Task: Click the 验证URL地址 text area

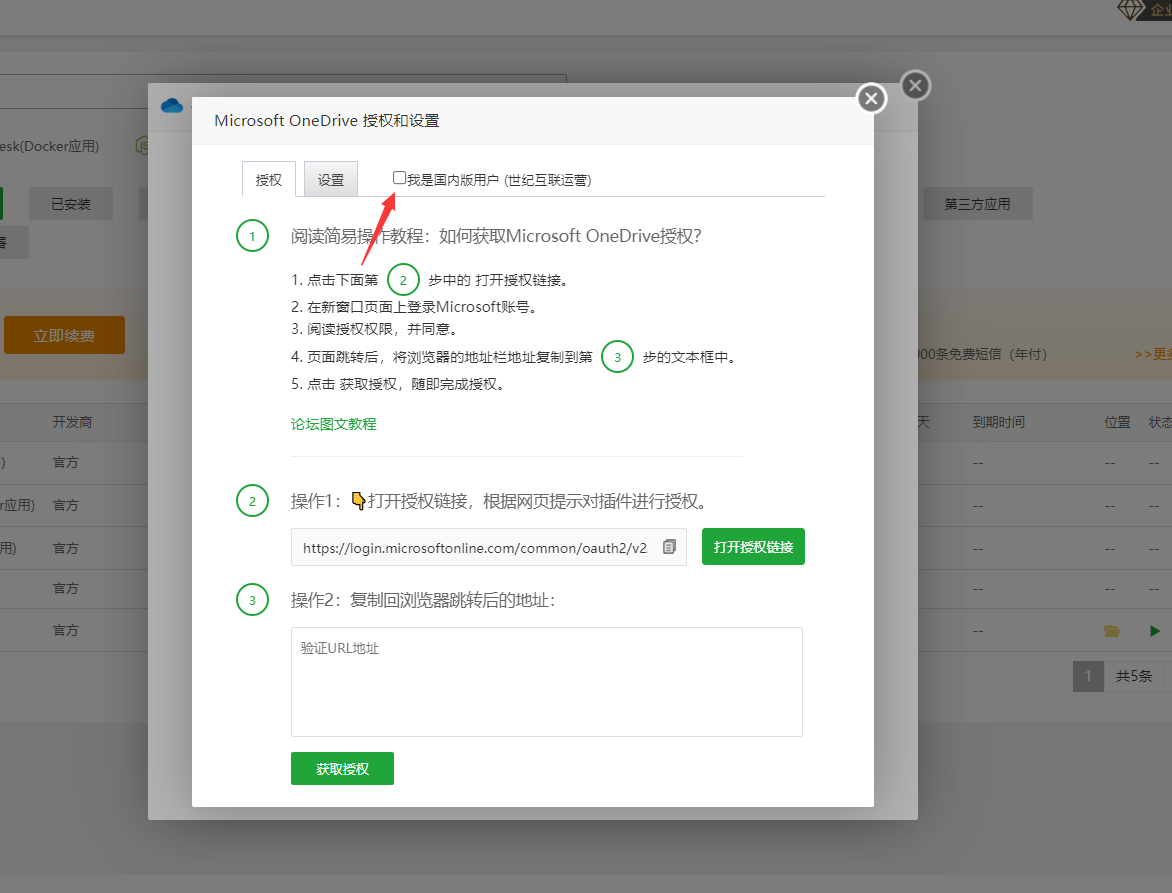Action: pyautogui.click(x=546, y=682)
